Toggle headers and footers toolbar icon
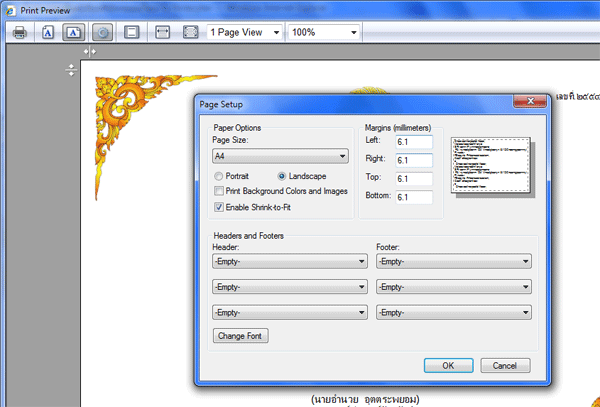 point(131,32)
